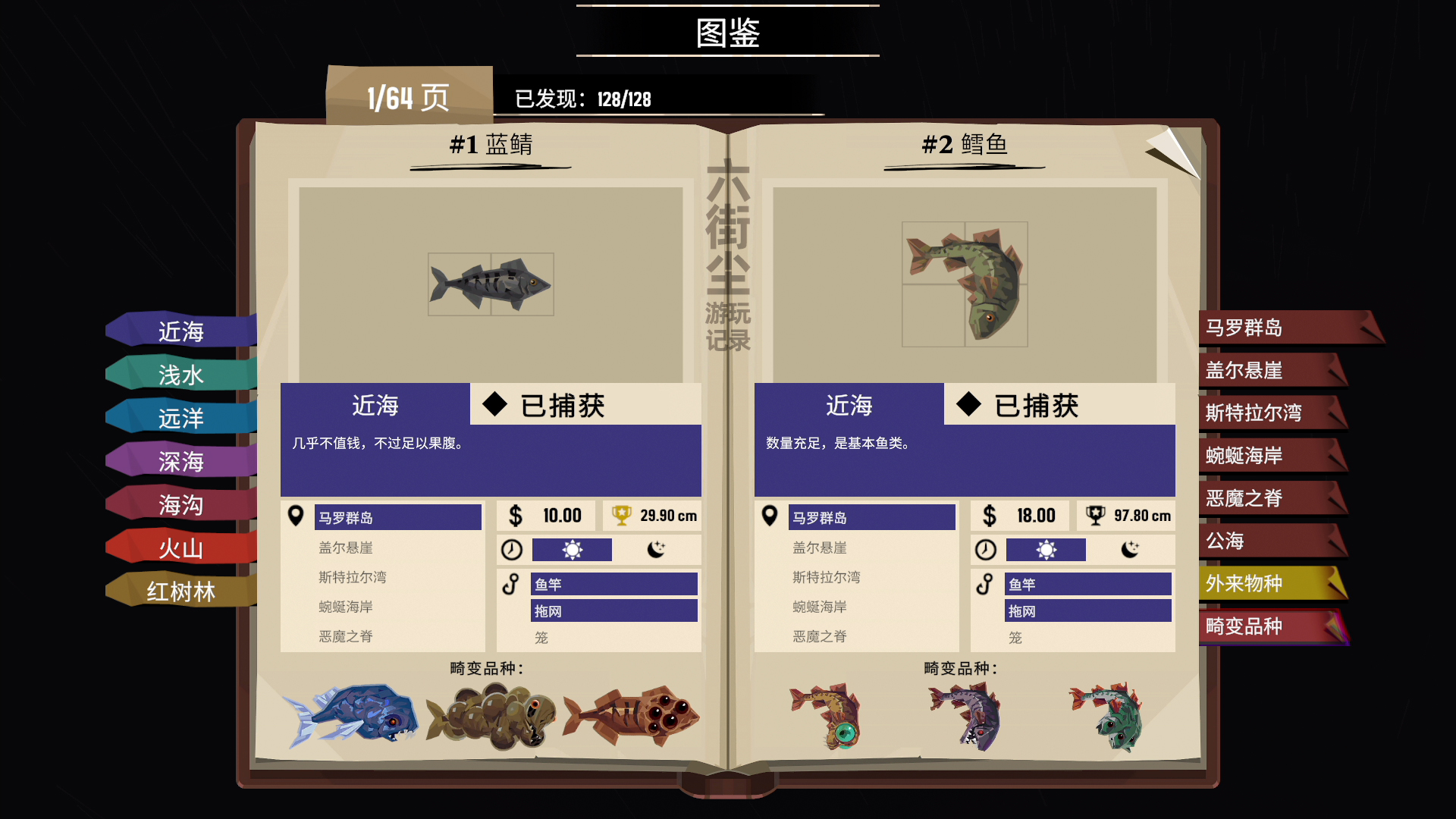This screenshot has width=1456, height=819.
Task: Click the location pin icon on 鳕鱼 page
Action: point(770,516)
